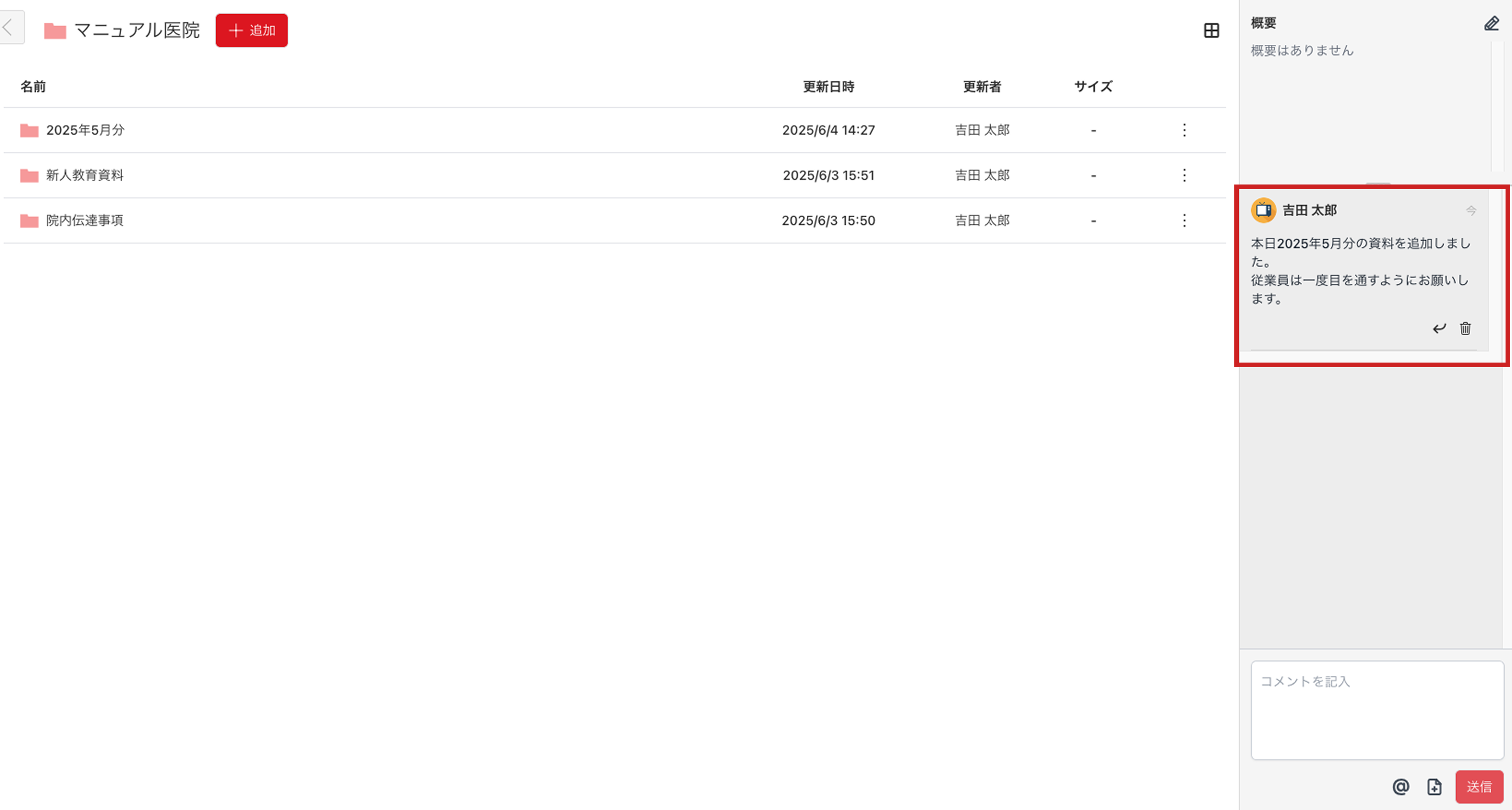Click the マニュアル医院 folder title
1512x810 pixels.
pos(137,30)
